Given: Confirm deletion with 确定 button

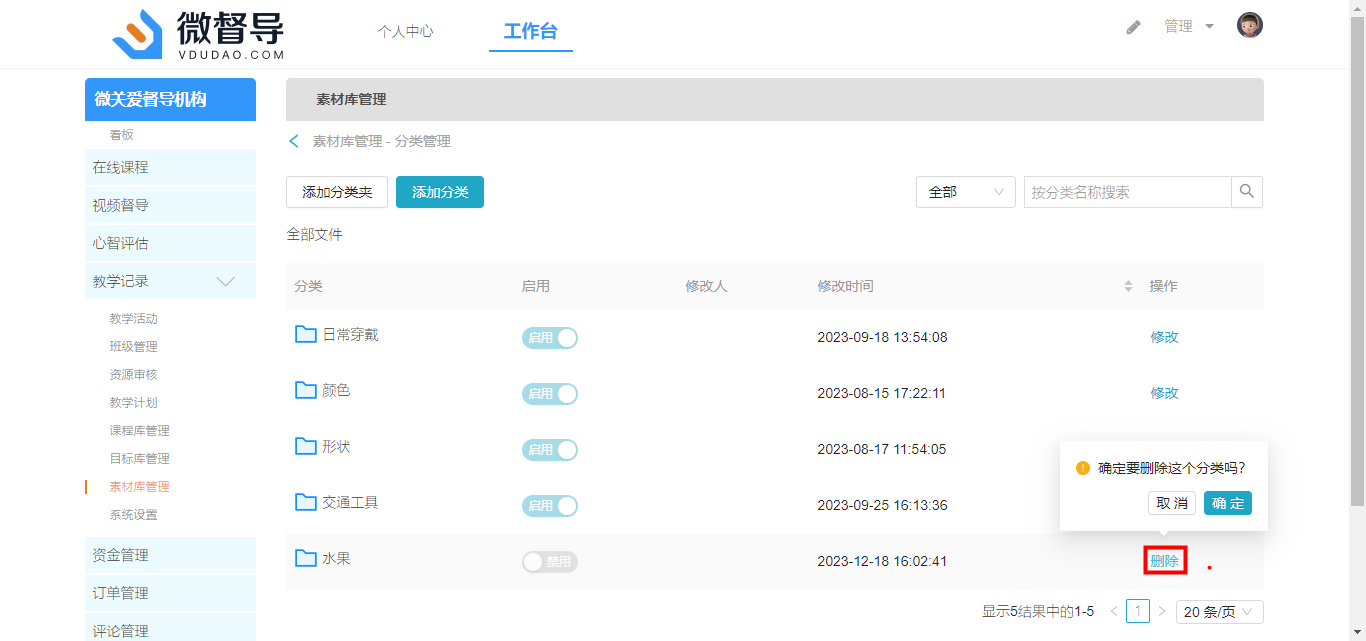Looking at the screenshot, I should point(1228,503).
